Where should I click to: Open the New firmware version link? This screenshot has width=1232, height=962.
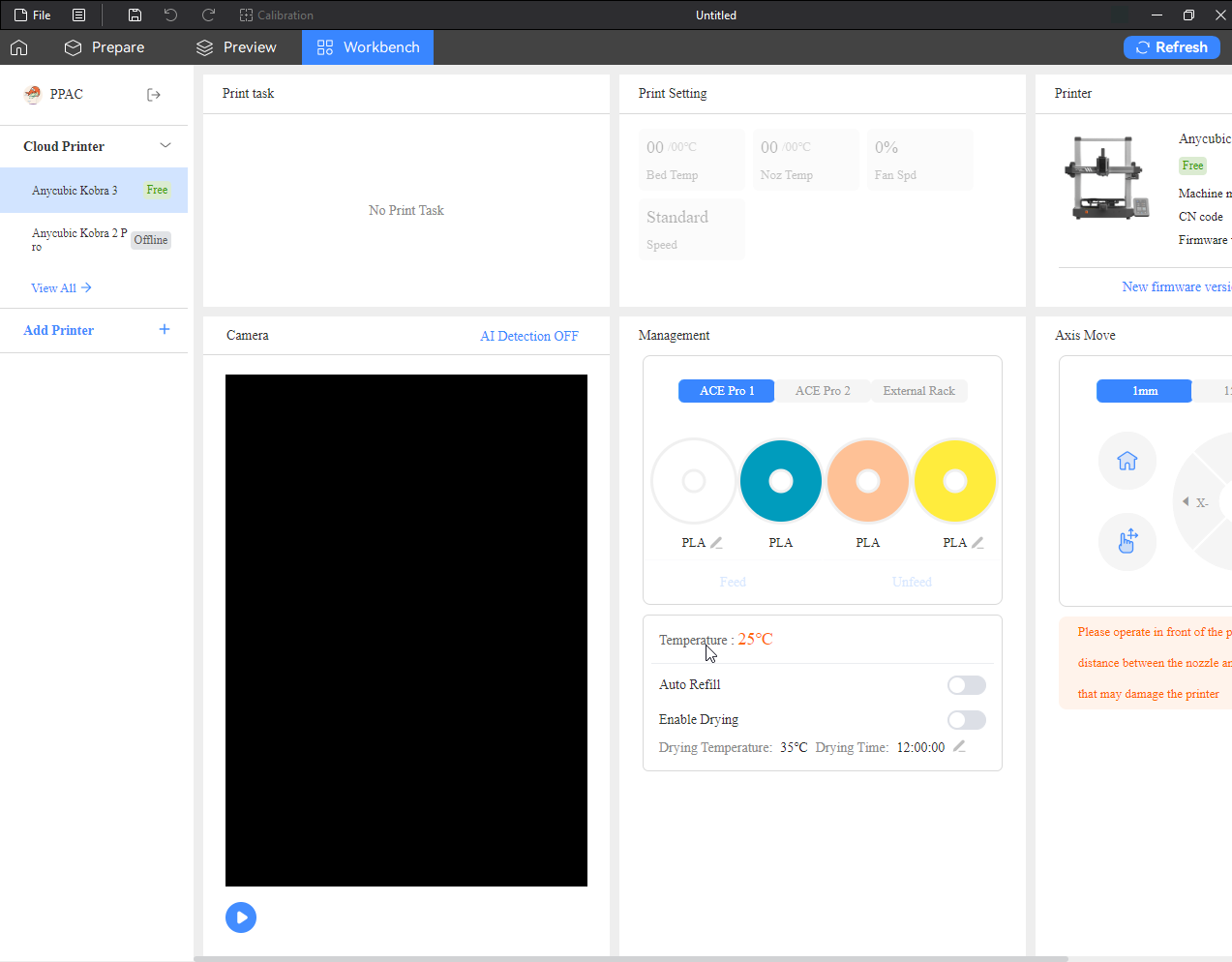(1177, 286)
